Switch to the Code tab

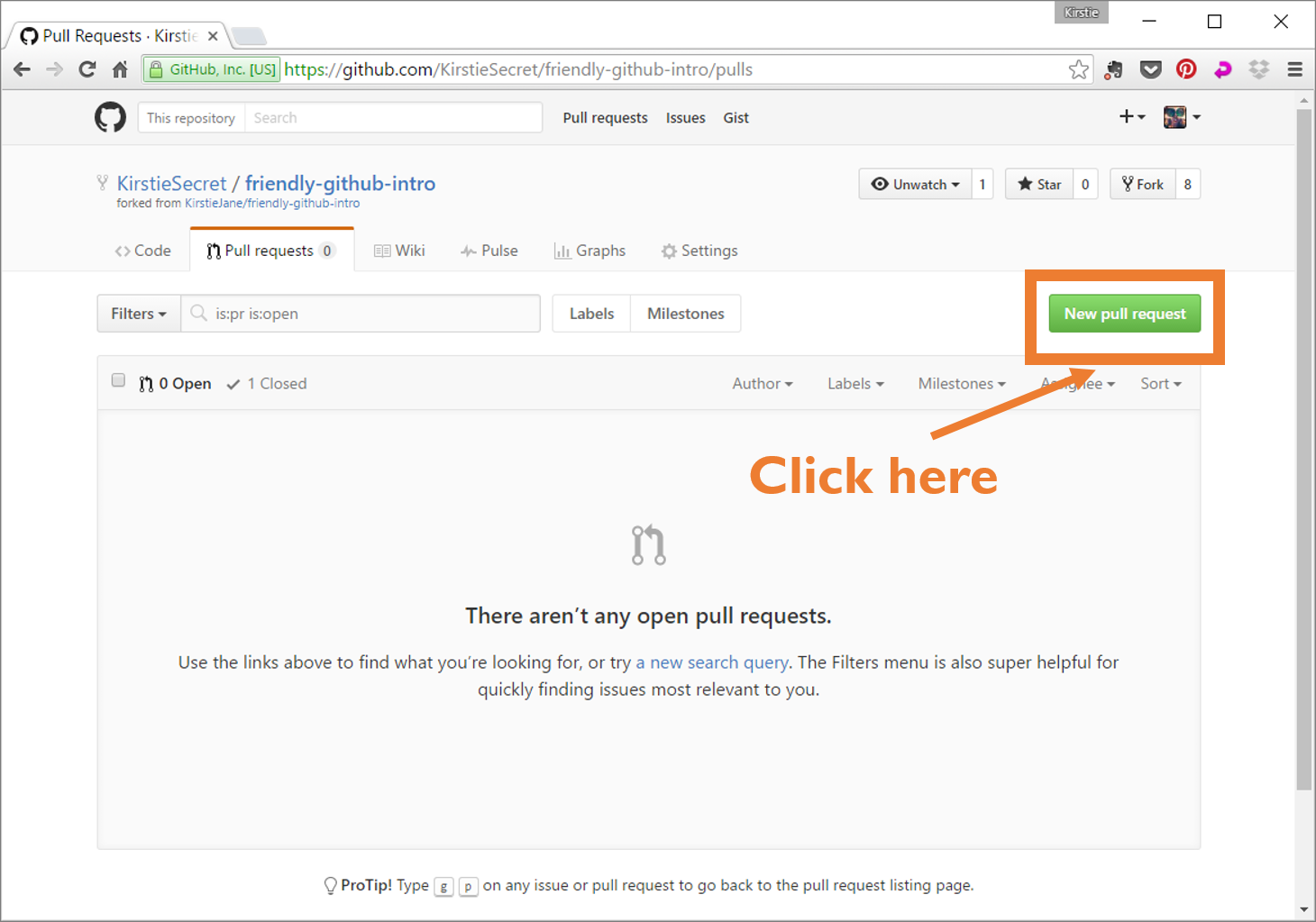tap(142, 251)
